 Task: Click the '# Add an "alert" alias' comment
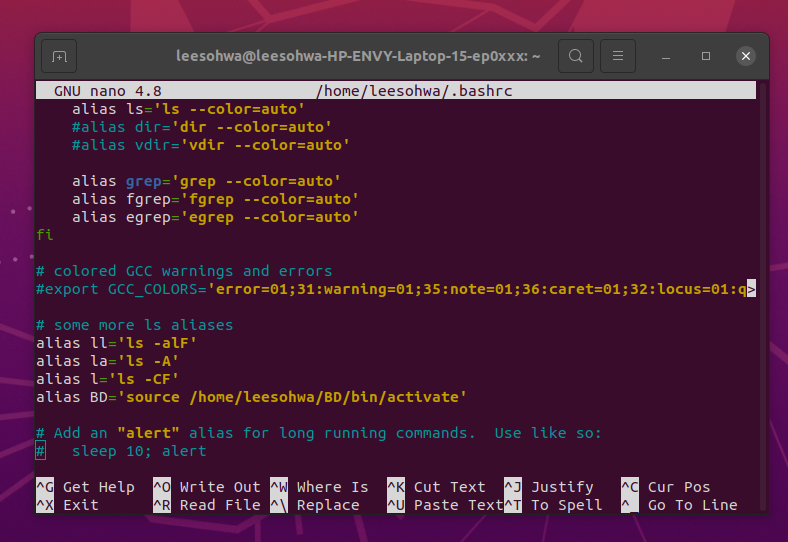(x=319, y=433)
